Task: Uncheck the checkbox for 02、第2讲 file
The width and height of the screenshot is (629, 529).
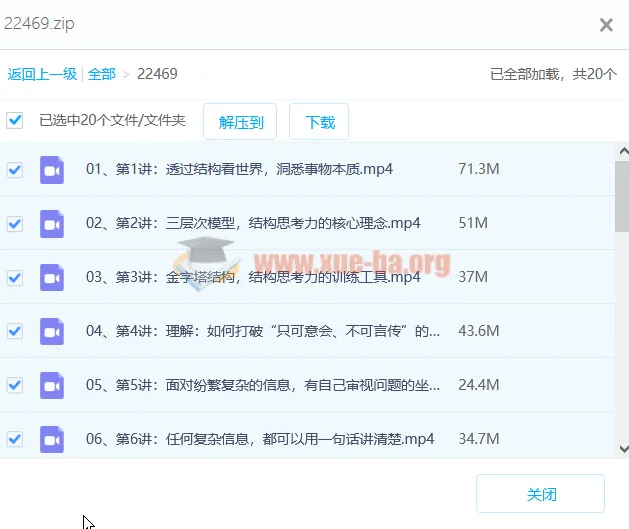Action: tap(15, 224)
